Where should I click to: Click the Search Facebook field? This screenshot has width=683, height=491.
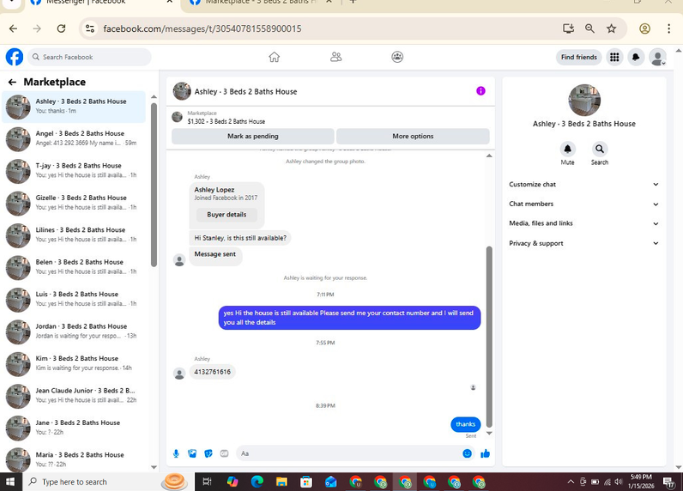[x=90, y=57]
